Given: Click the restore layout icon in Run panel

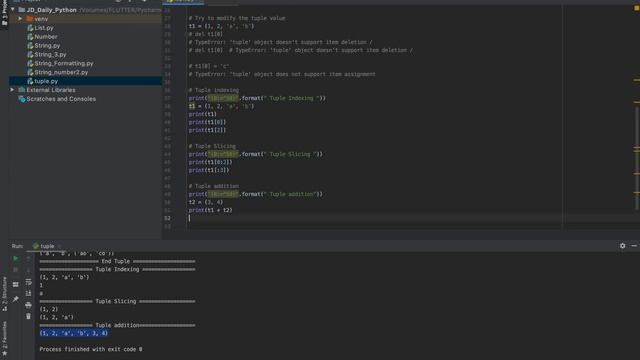Looking at the screenshot, I should [x=16, y=284].
